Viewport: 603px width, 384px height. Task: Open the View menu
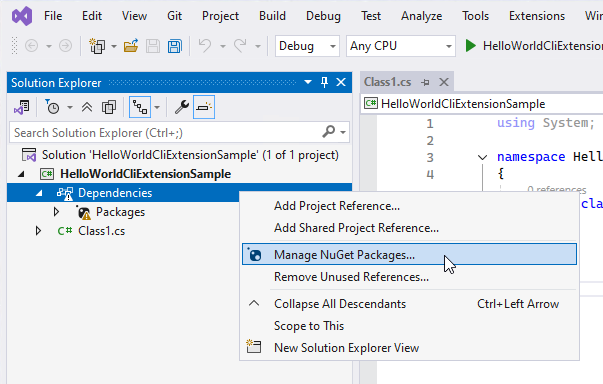tap(134, 16)
